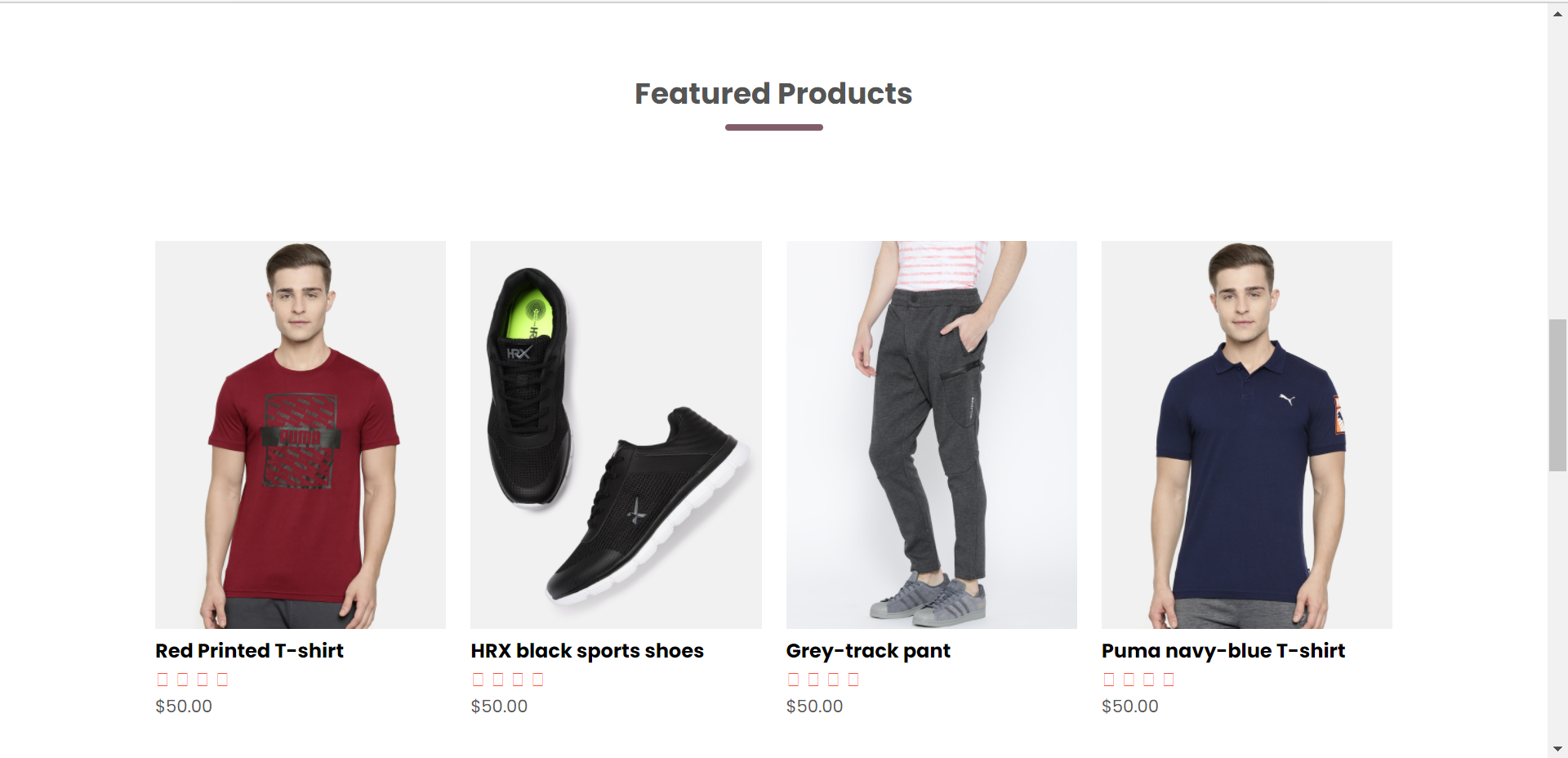Viewport: 1568px width, 758px height.
Task: Toggle the outlined fourth star on Grey-track pant
Action: pos(854,679)
